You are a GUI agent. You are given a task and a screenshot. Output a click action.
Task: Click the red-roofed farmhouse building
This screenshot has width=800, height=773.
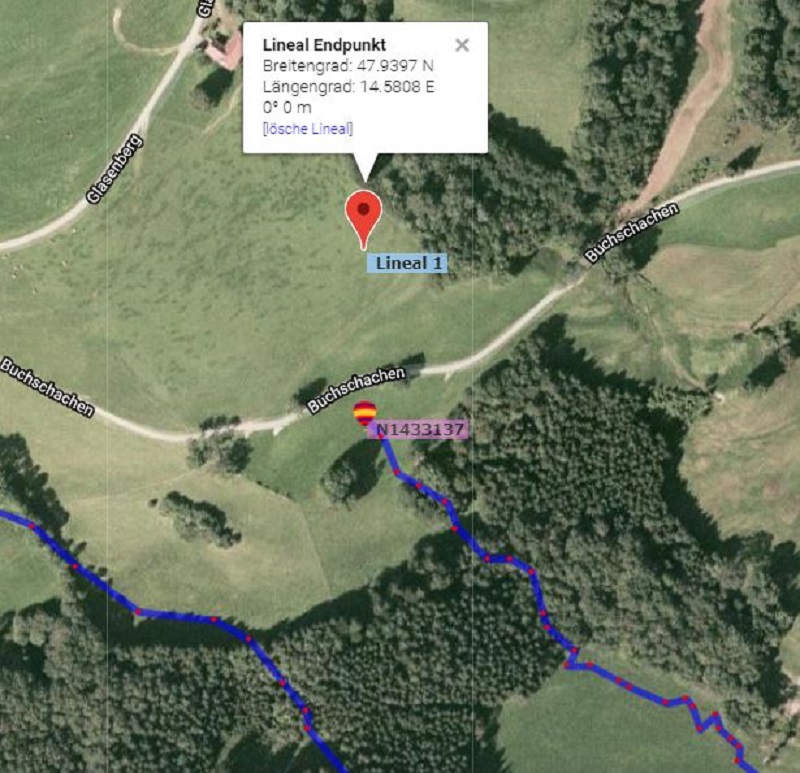(224, 49)
